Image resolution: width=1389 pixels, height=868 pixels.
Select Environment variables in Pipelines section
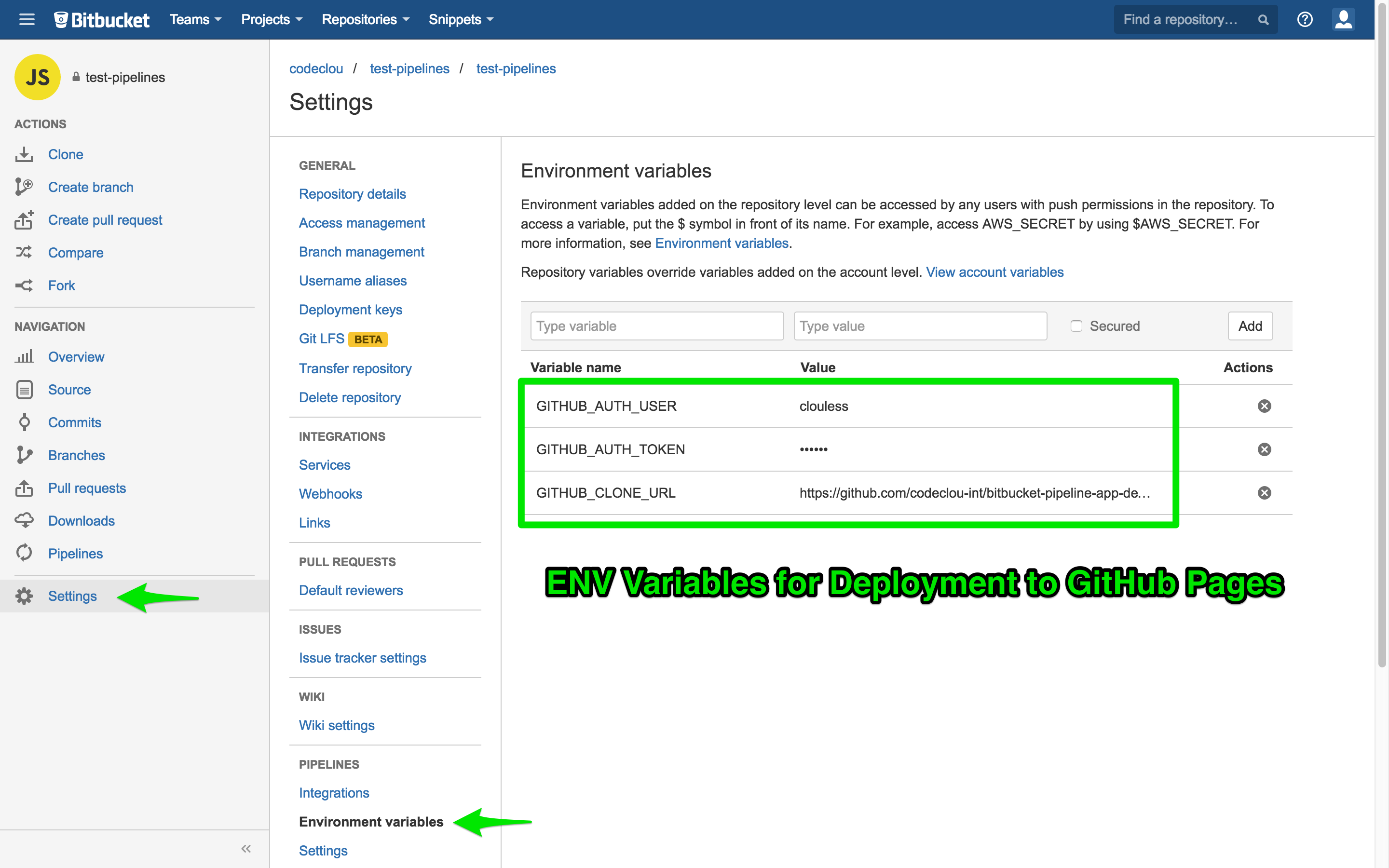tap(371, 822)
